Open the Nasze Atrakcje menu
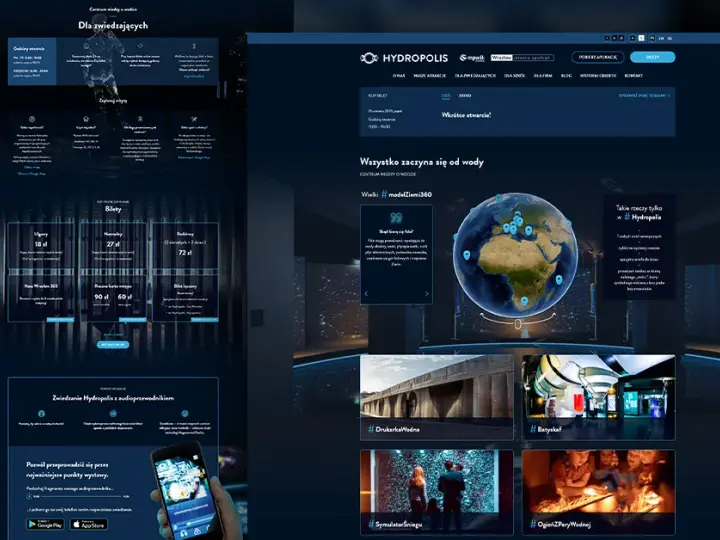The height and width of the screenshot is (540, 720). pyautogui.click(x=429, y=76)
